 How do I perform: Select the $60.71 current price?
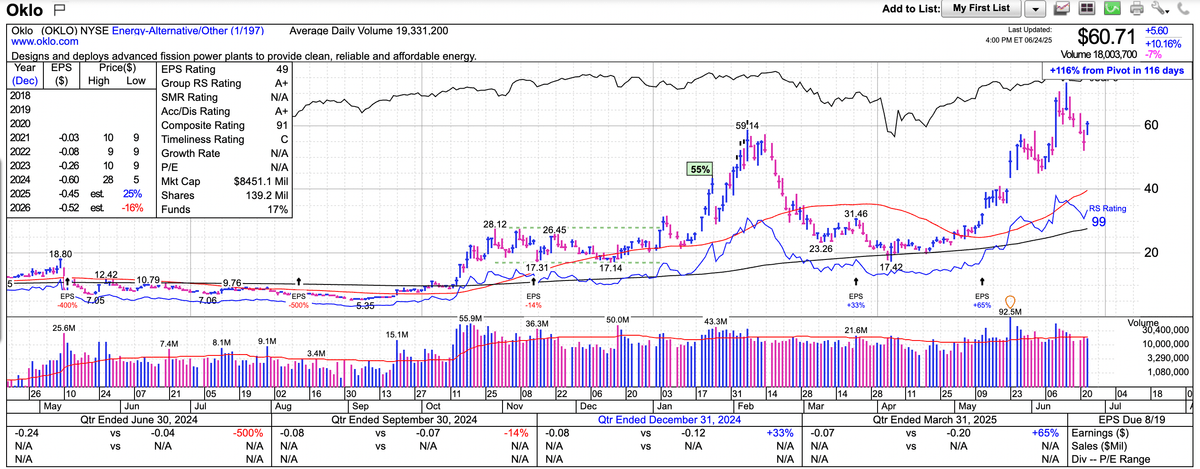(1106, 38)
